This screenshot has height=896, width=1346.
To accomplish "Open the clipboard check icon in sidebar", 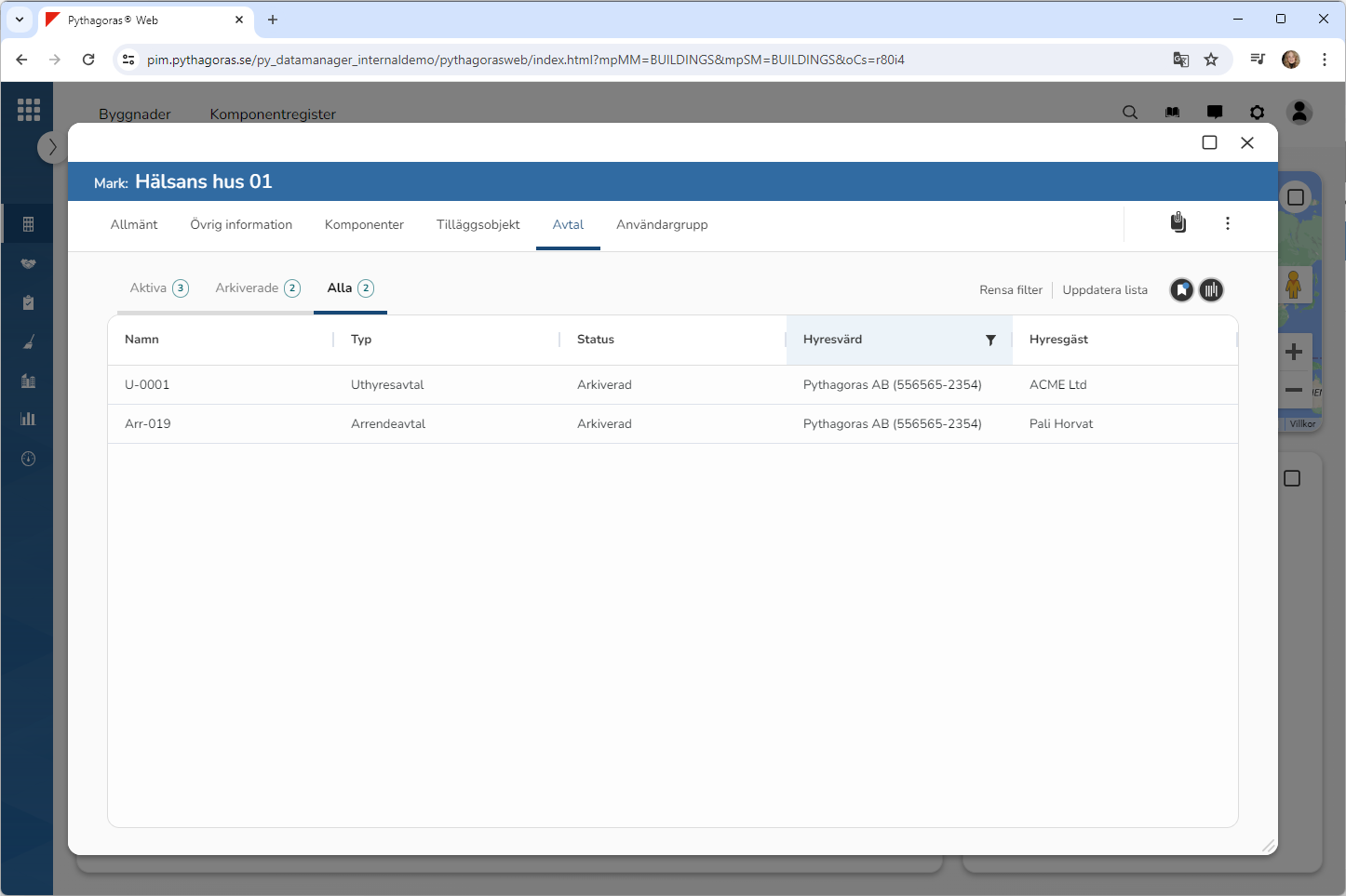I will 28,302.
